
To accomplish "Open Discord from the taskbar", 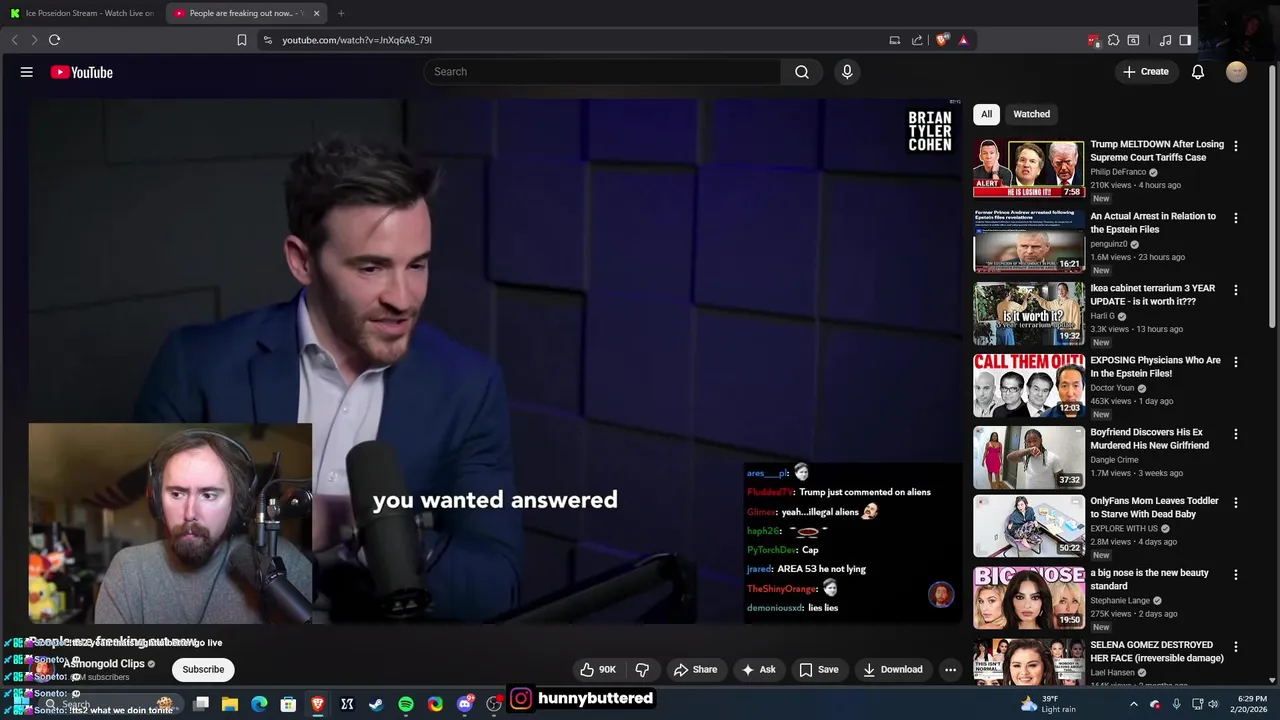I will click(x=464, y=704).
